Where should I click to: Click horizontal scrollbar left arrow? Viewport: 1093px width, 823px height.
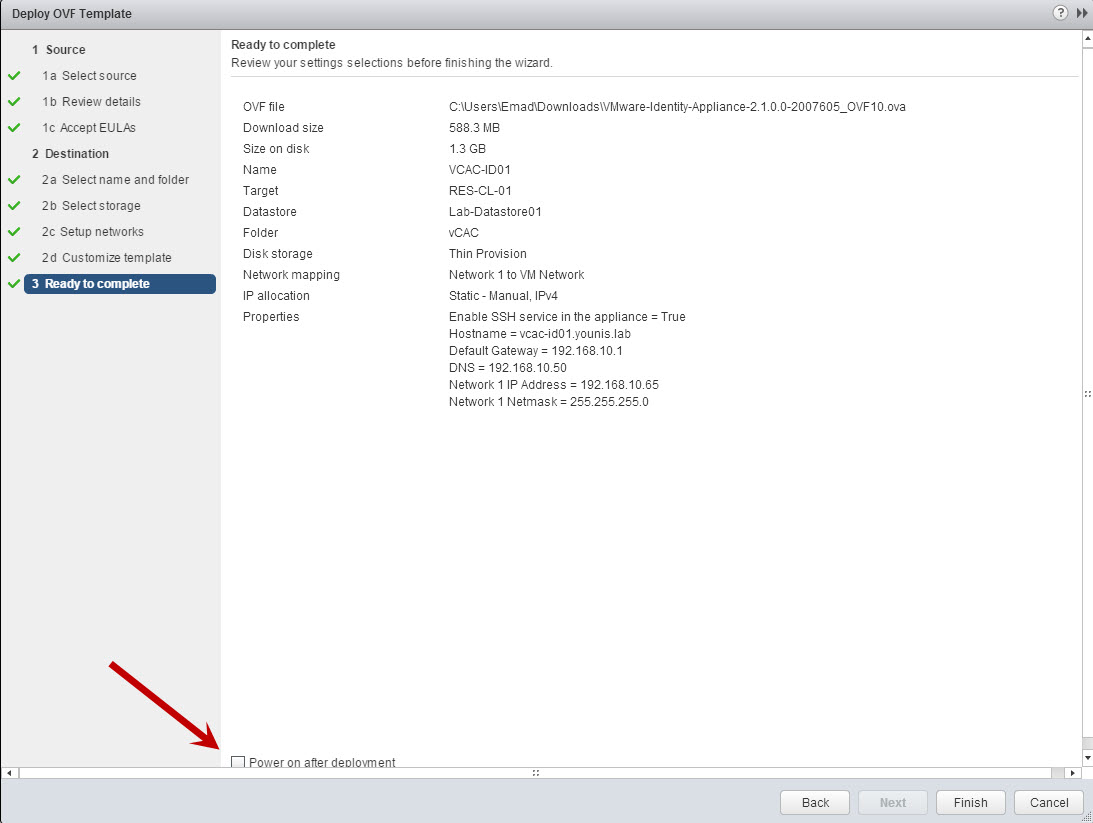tap(9, 773)
